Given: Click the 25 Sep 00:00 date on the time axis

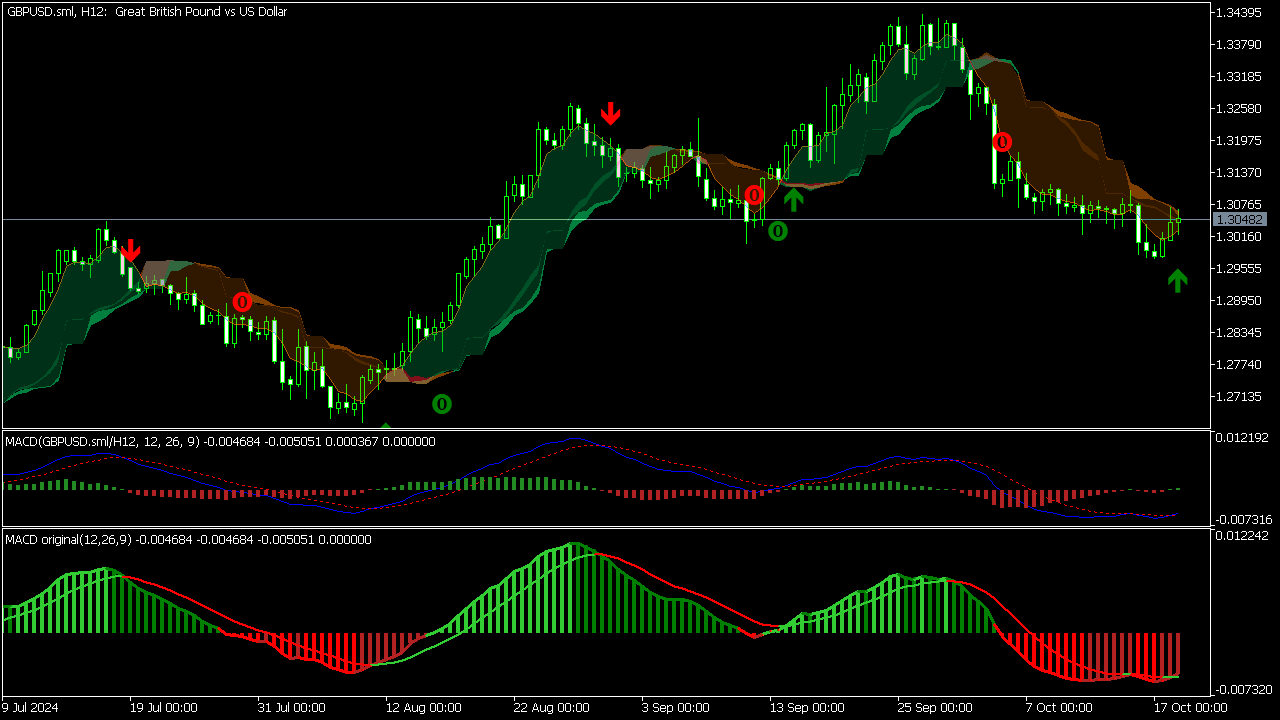Looking at the screenshot, I should point(933,707).
